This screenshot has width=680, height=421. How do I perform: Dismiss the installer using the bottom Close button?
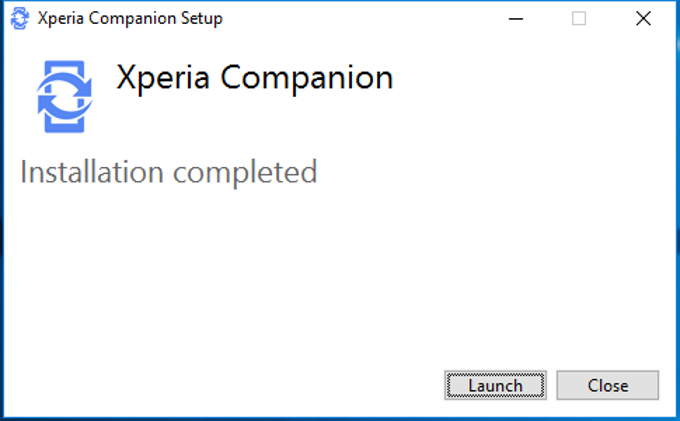(x=607, y=385)
